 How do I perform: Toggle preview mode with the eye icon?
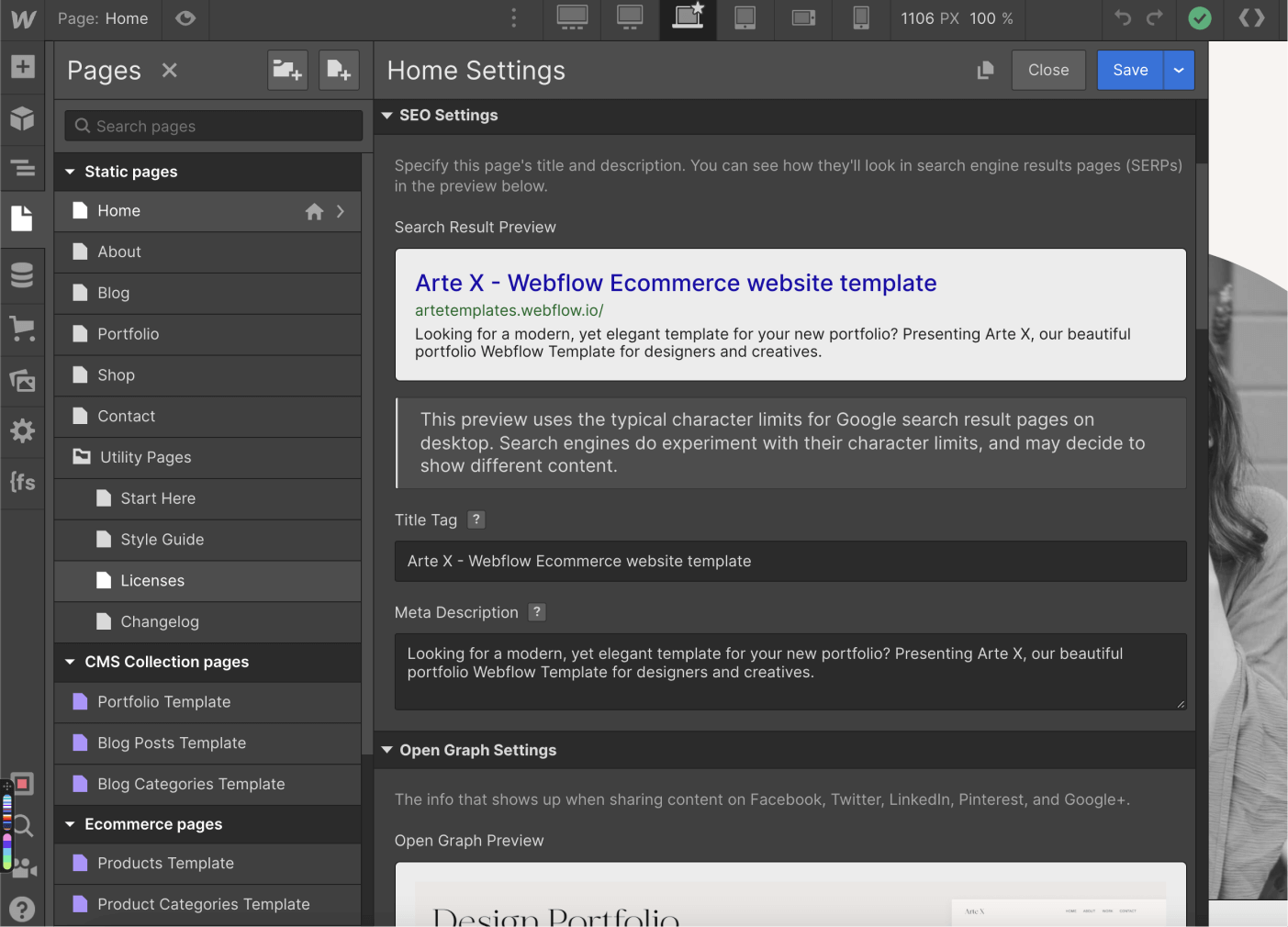coord(185,18)
